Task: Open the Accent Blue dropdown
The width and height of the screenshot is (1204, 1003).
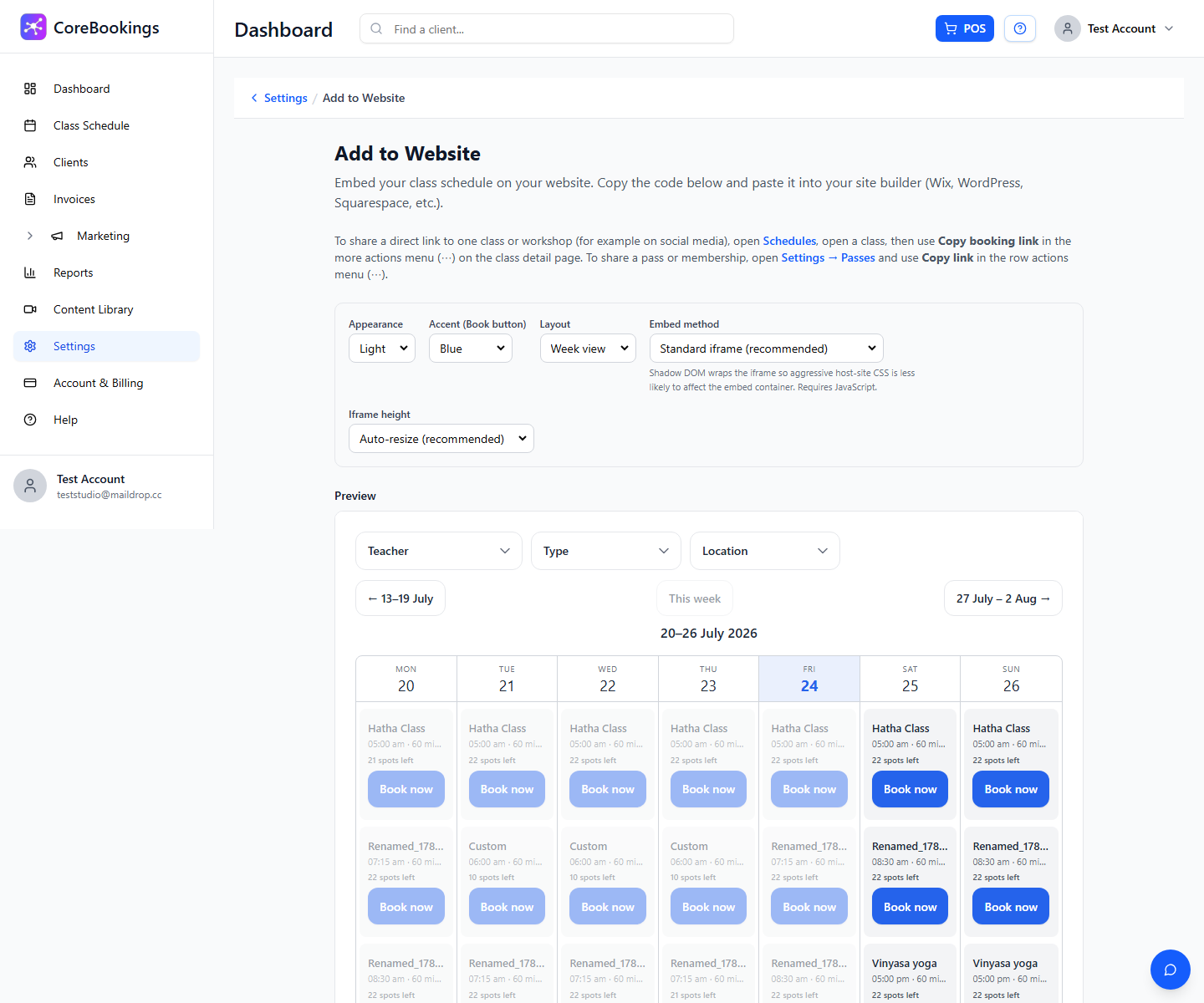Action: 471,349
